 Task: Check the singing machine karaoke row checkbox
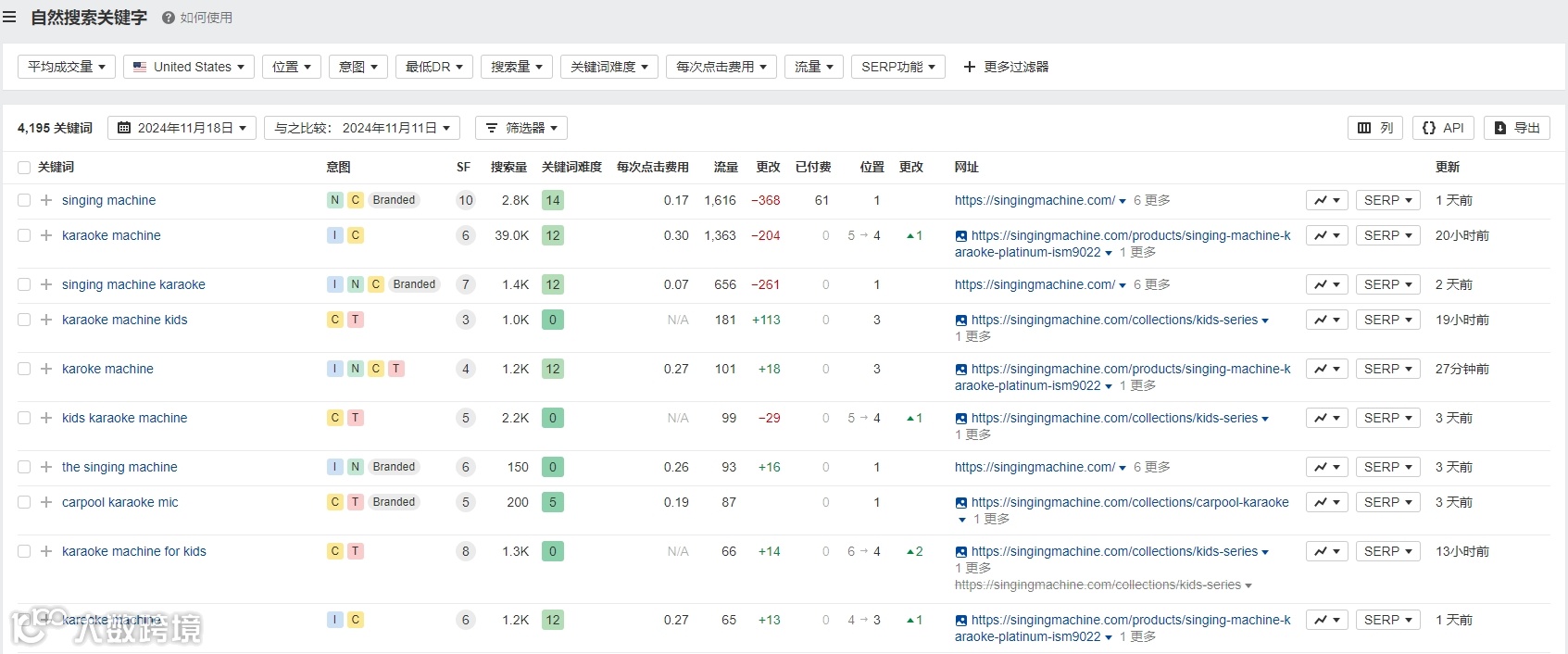(24, 284)
